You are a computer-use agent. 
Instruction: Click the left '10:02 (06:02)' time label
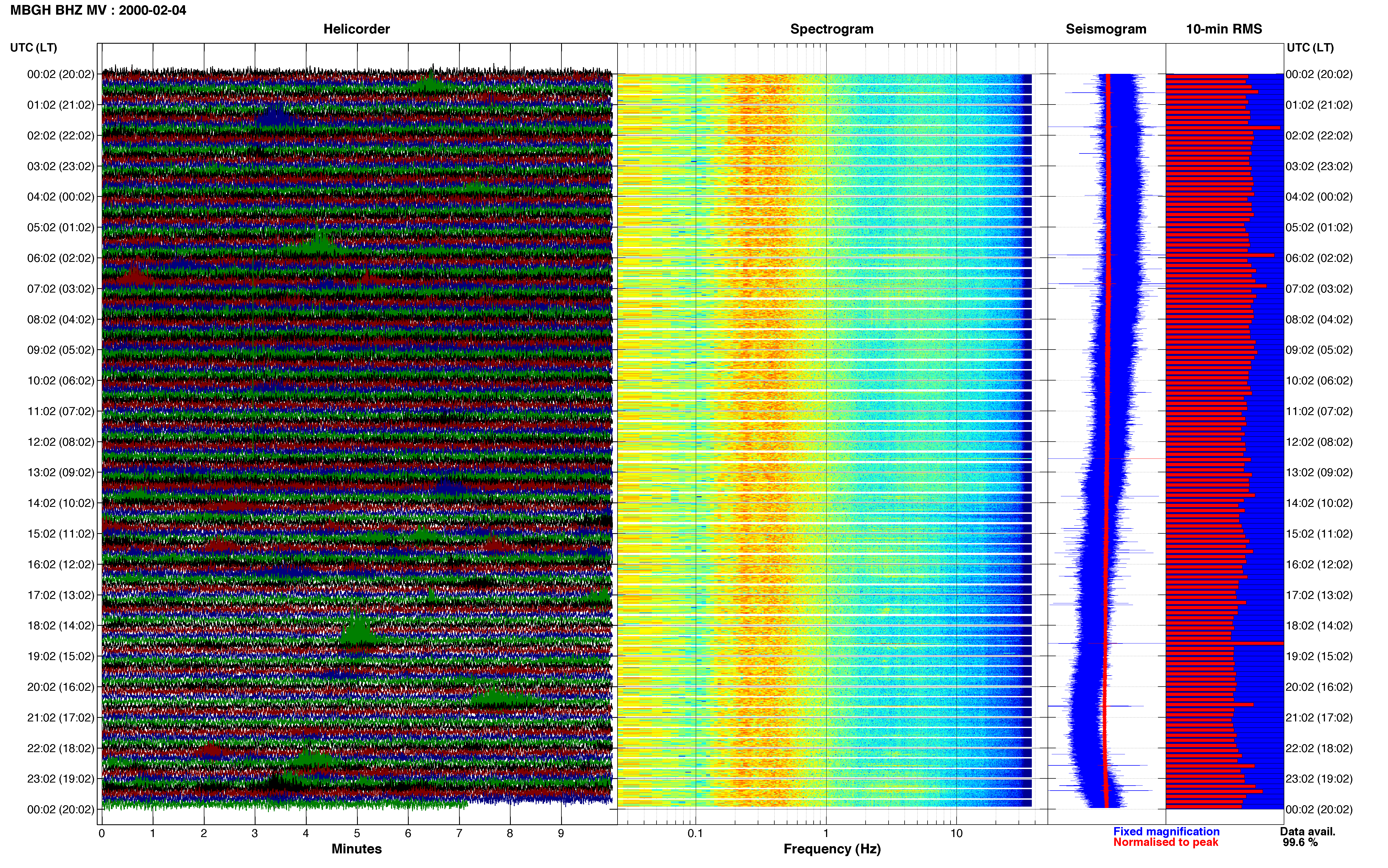61,380
